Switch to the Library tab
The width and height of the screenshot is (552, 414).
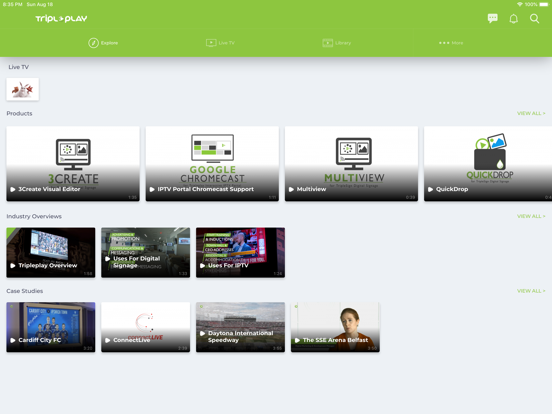pos(337,43)
